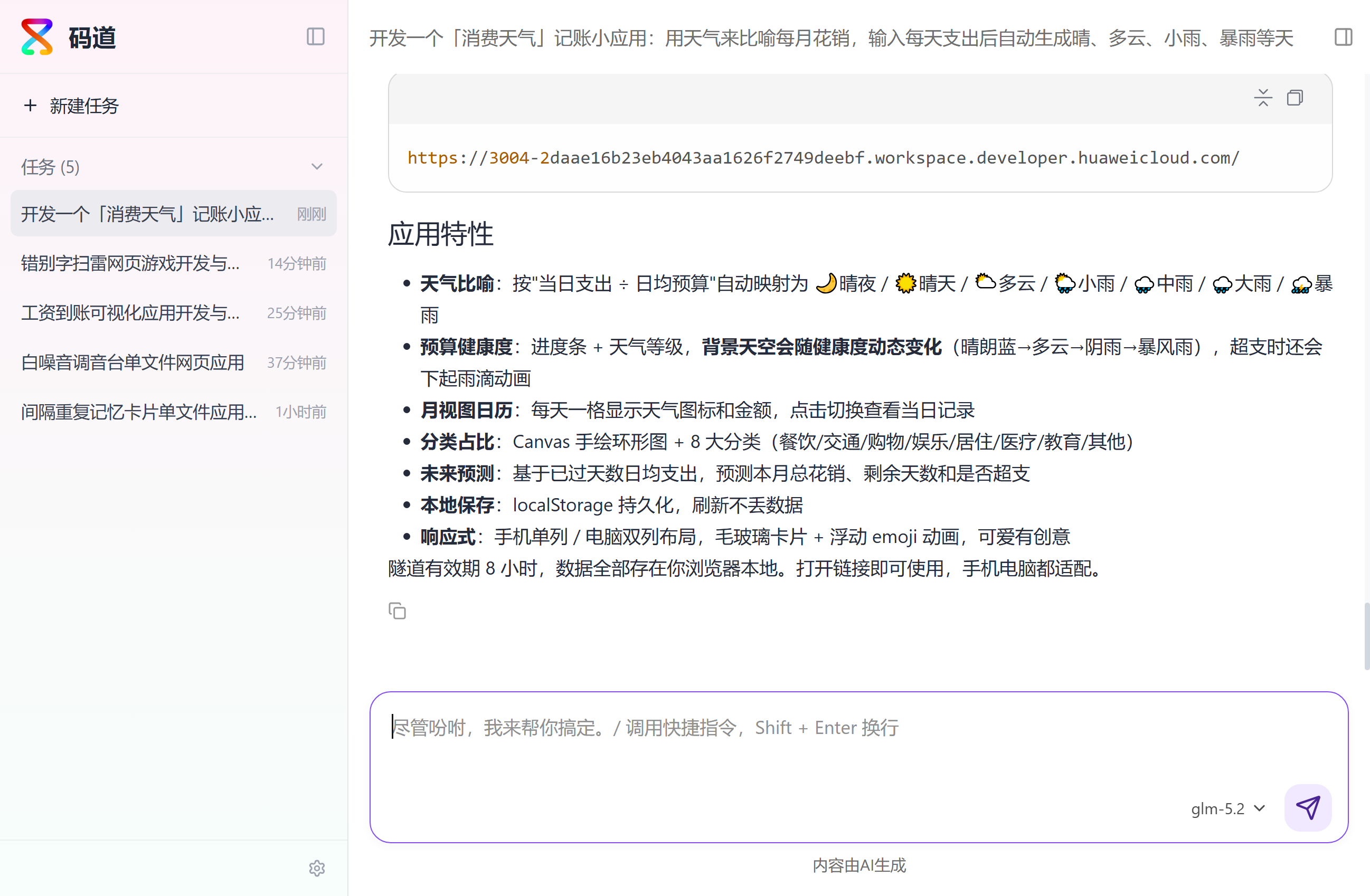Click the 应用特性 heading
Image resolution: width=1370 pixels, height=896 pixels.
(x=440, y=234)
